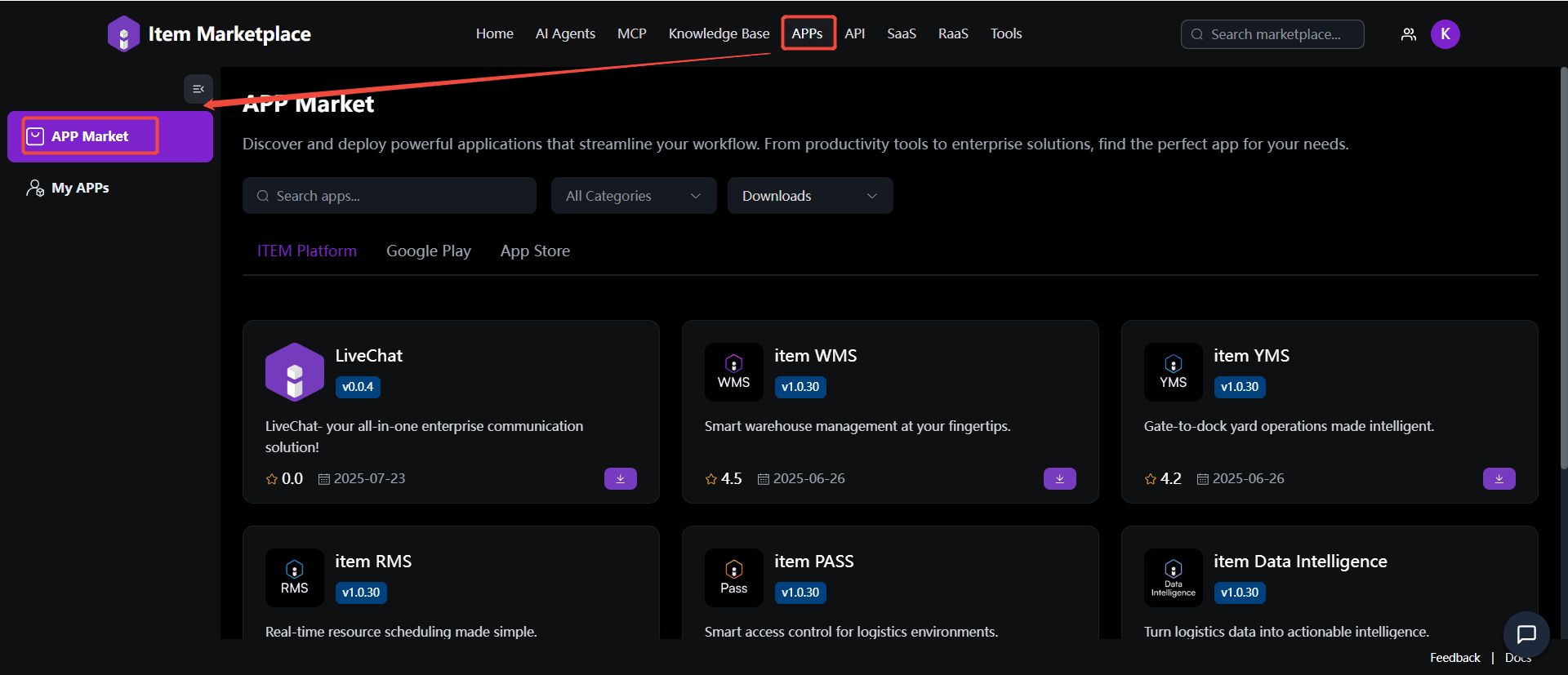Switch to the Google Play tab
The width and height of the screenshot is (1568, 675).
click(x=429, y=251)
